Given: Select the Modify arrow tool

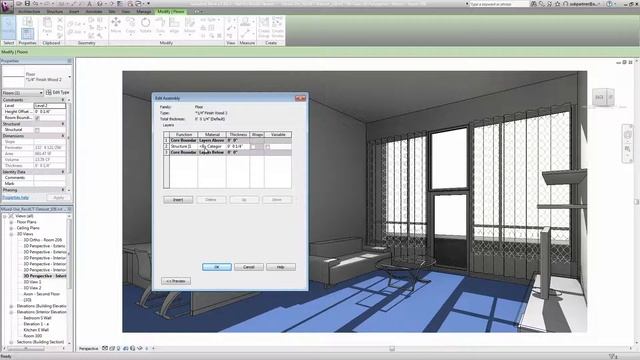Looking at the screenshot, I should (8, 27).
